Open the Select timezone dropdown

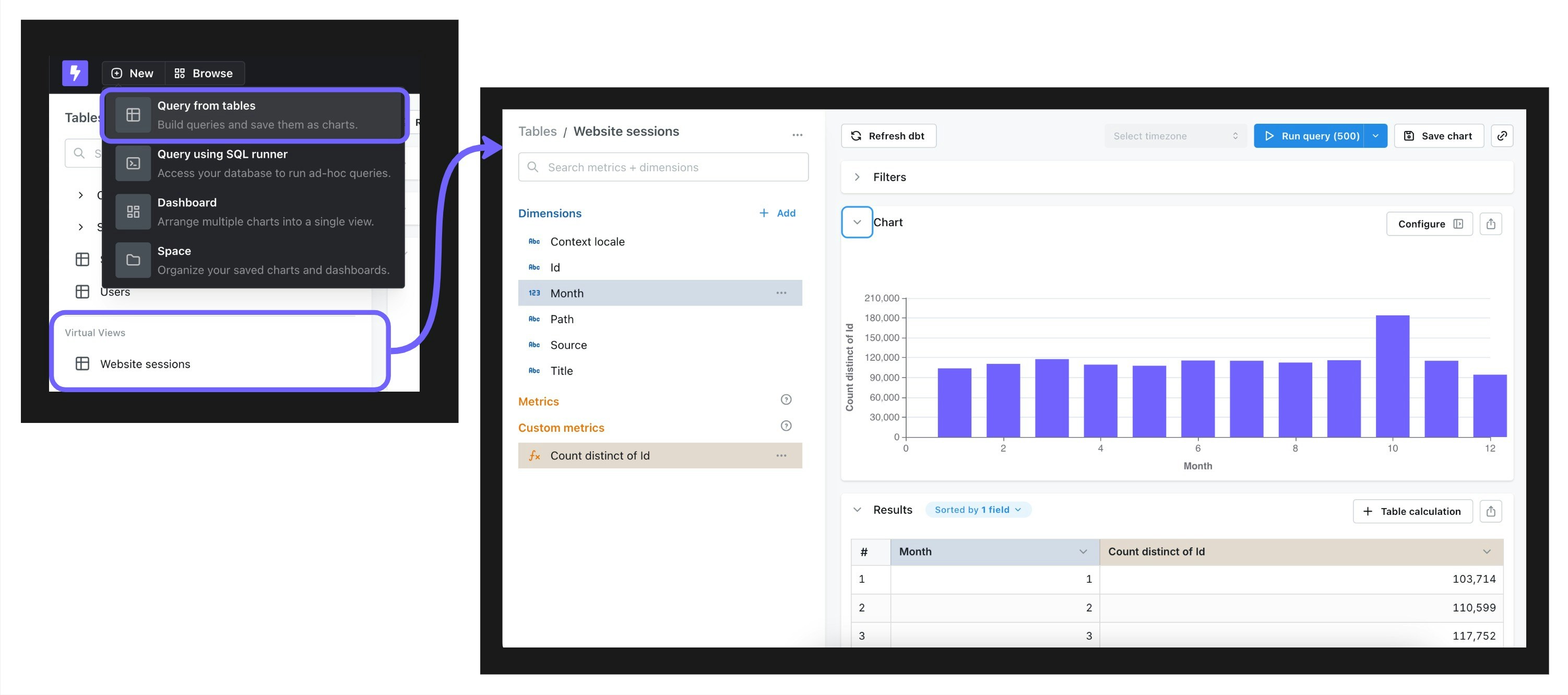coord(1174,136)
